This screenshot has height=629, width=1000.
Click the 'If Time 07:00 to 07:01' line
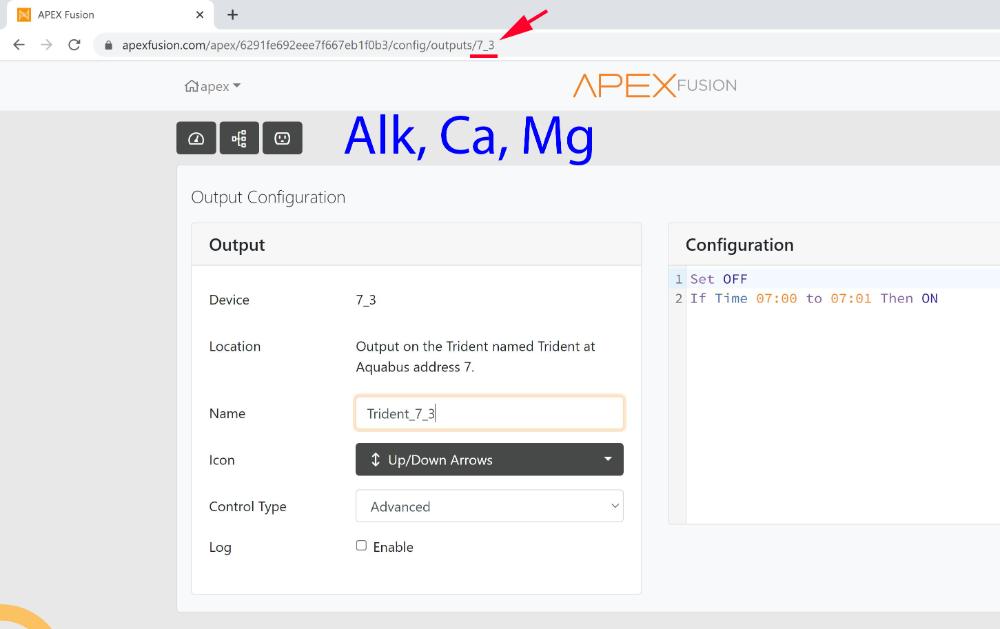[x=813, y=299]
